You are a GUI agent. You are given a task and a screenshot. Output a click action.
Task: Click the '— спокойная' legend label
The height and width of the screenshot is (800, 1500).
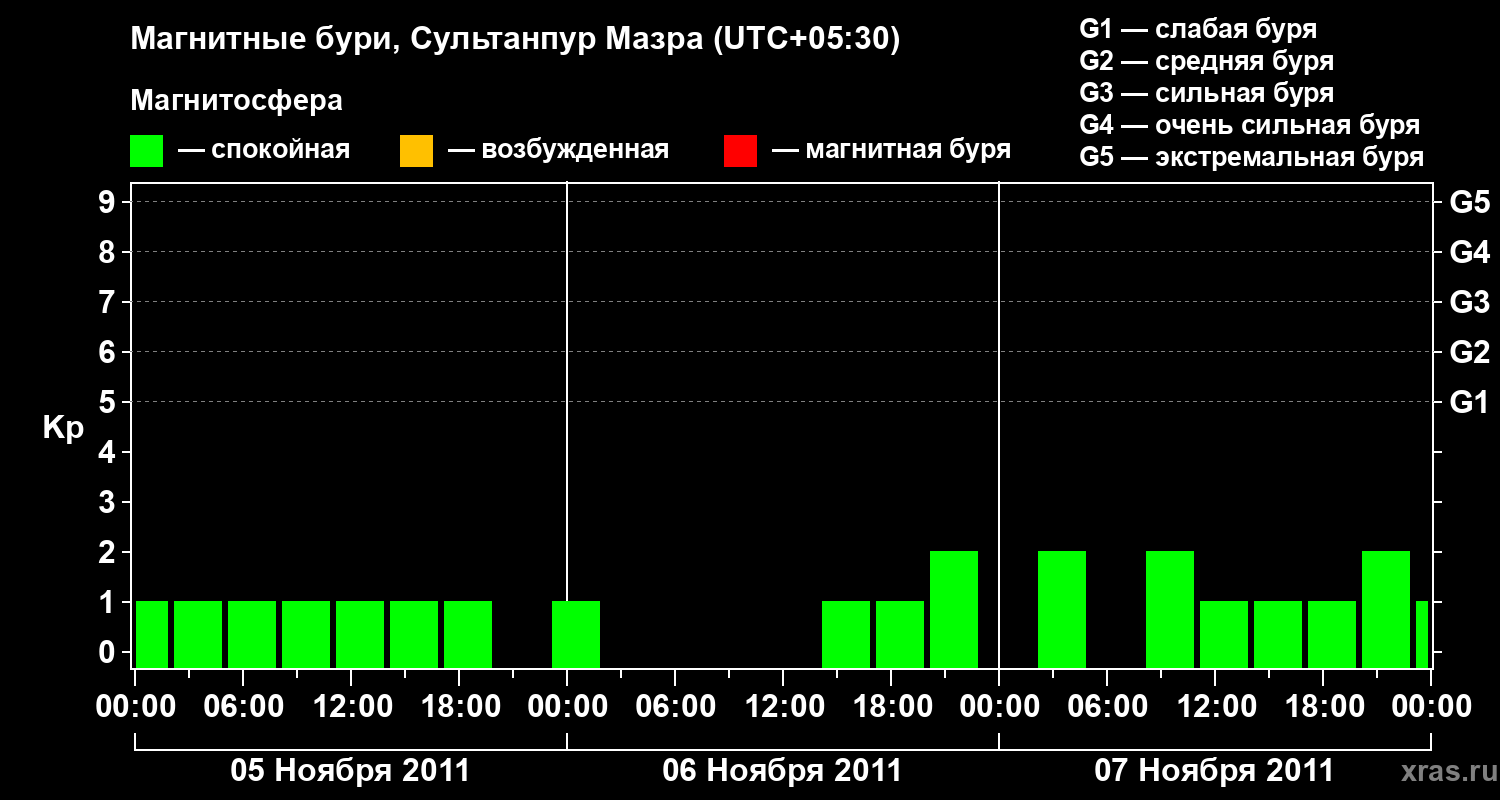click(264, 150)
